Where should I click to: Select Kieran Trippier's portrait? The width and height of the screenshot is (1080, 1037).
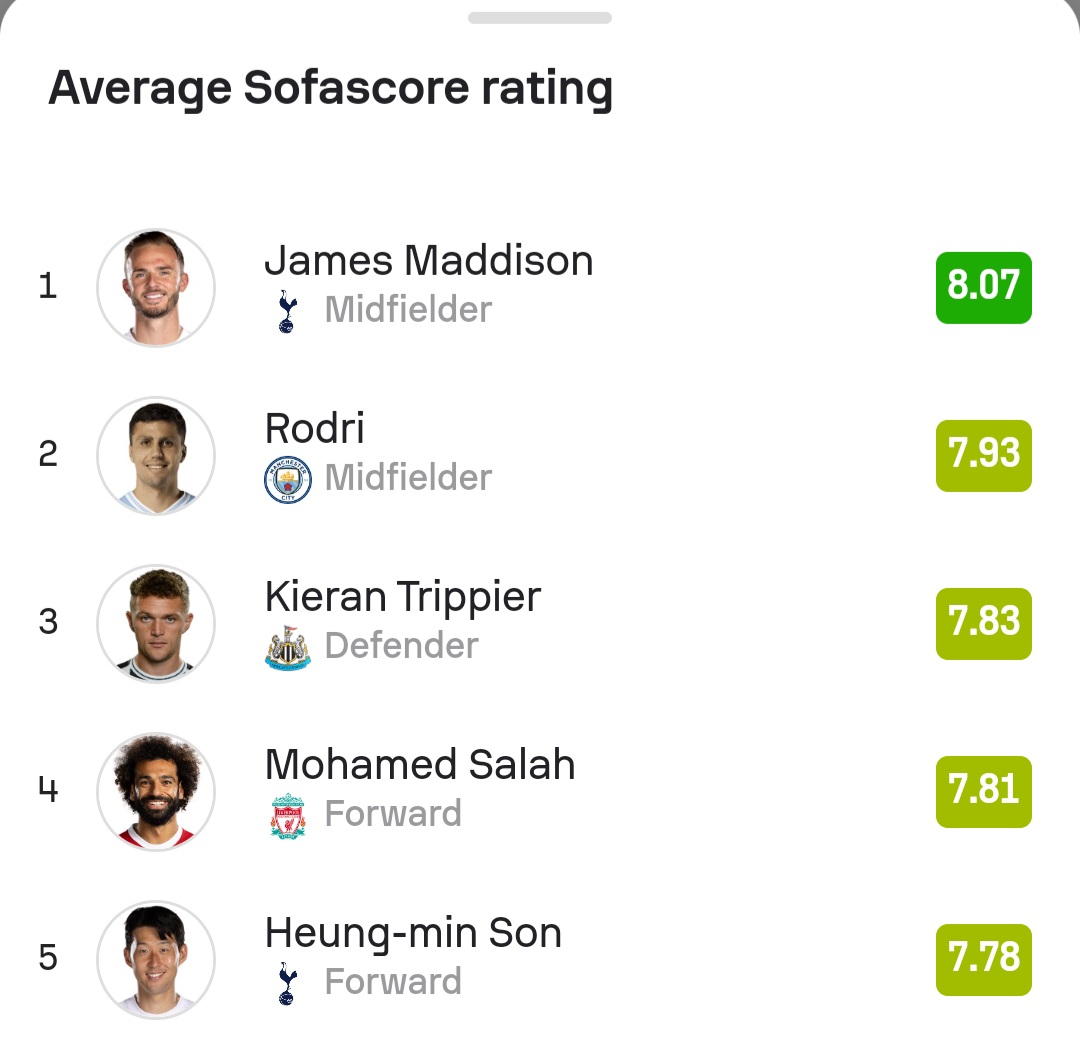[156, 623]
